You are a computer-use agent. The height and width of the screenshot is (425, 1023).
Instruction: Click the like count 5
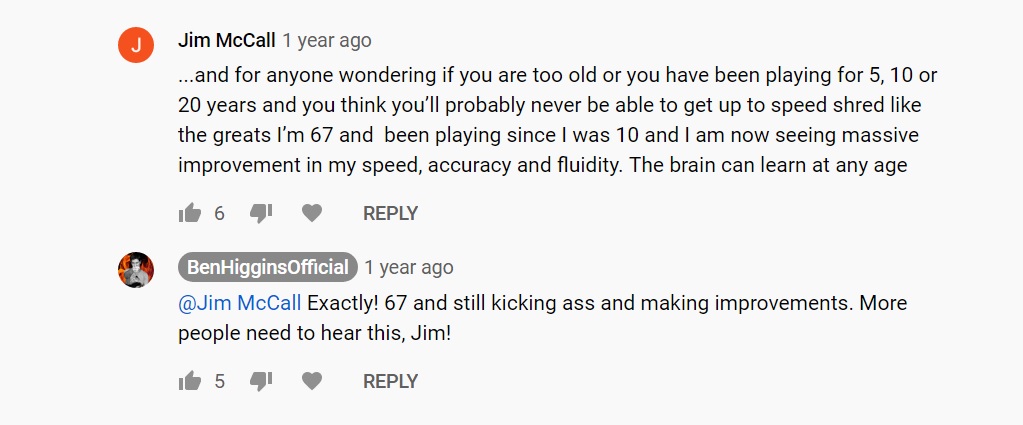219,381
